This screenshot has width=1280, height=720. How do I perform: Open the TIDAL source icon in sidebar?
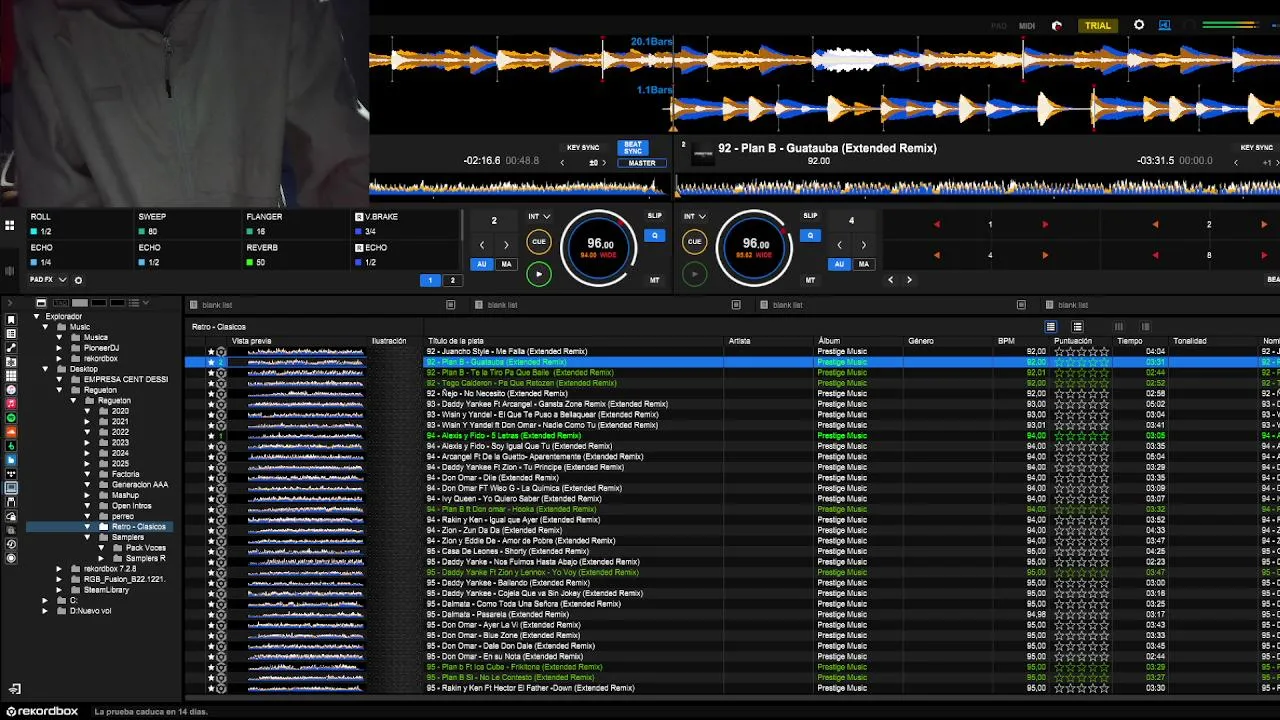pyautogui.click(x=11, y=474)
